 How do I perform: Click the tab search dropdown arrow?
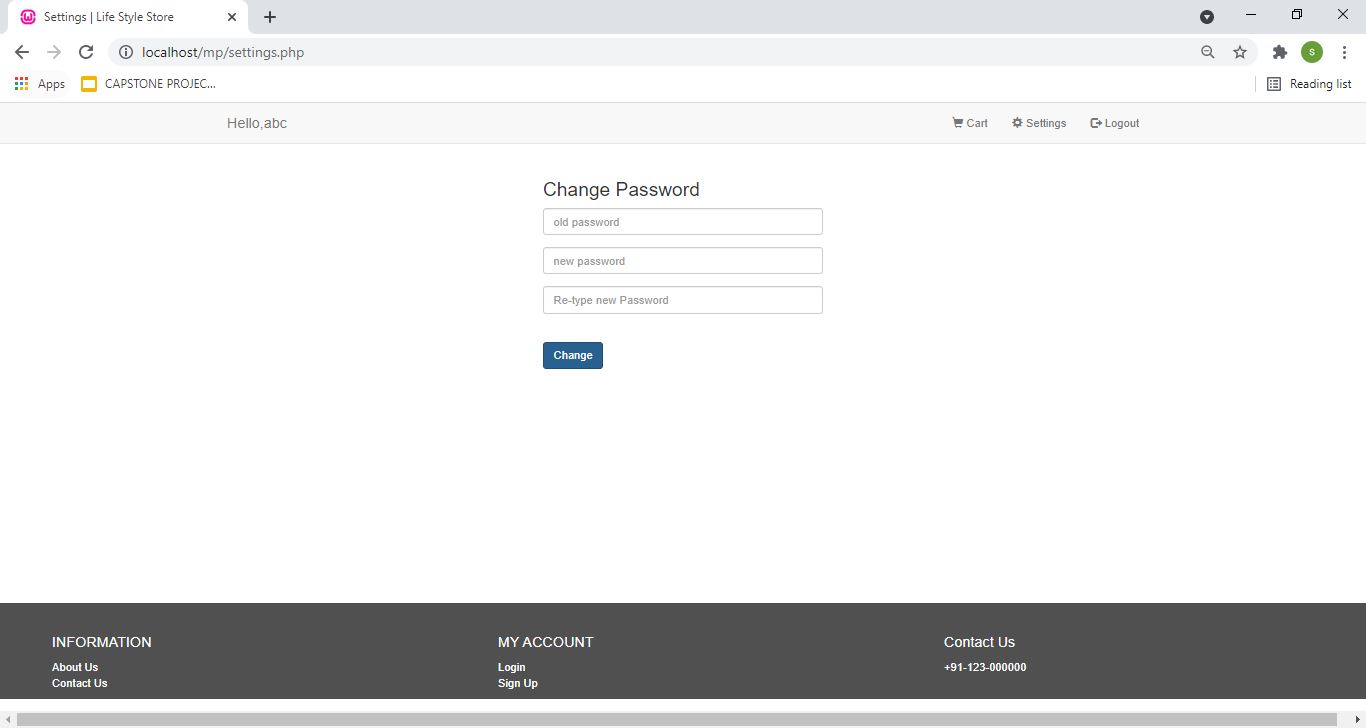click(x=1207, y=16)
